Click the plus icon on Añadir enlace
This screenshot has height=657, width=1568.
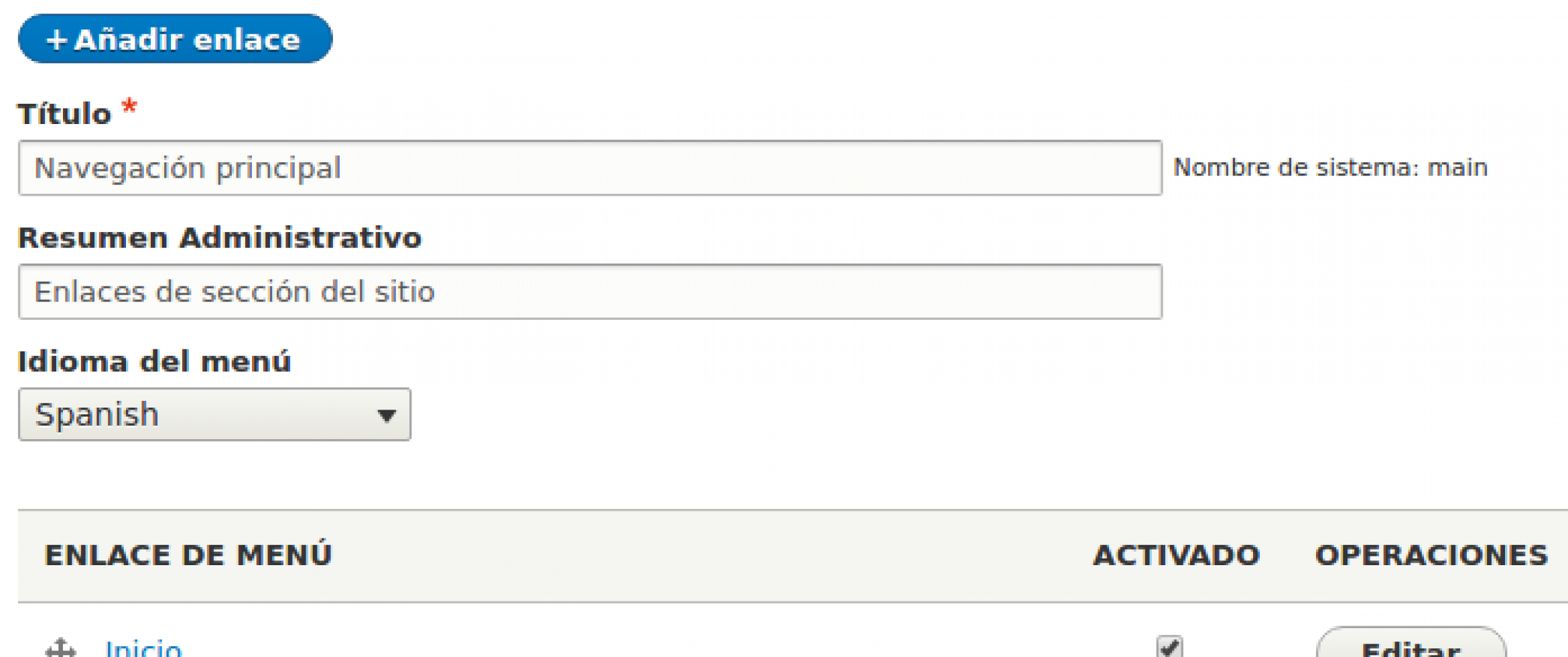pyautogui.click(x=56, y=40)
